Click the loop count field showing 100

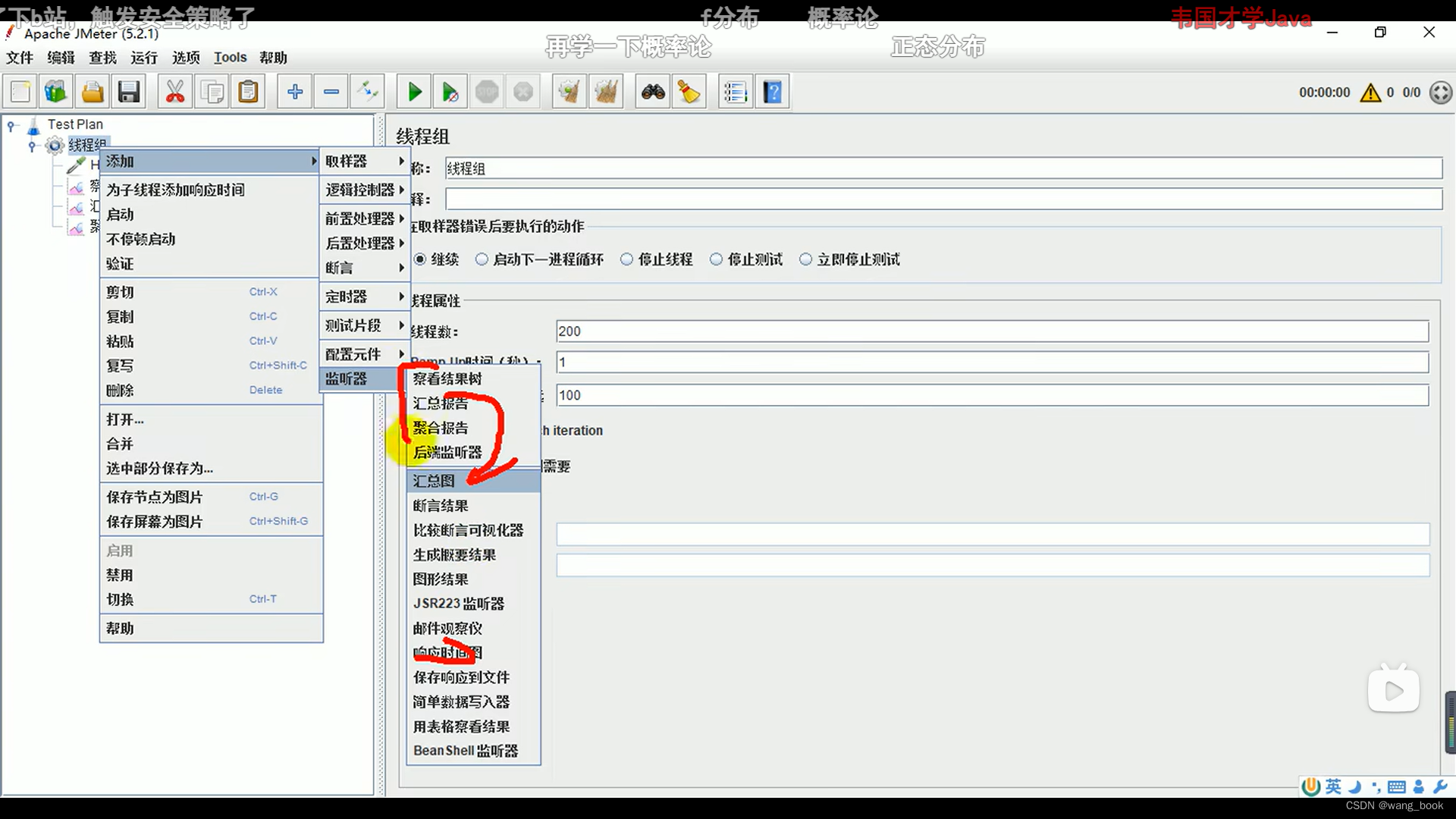coord(992,395)
